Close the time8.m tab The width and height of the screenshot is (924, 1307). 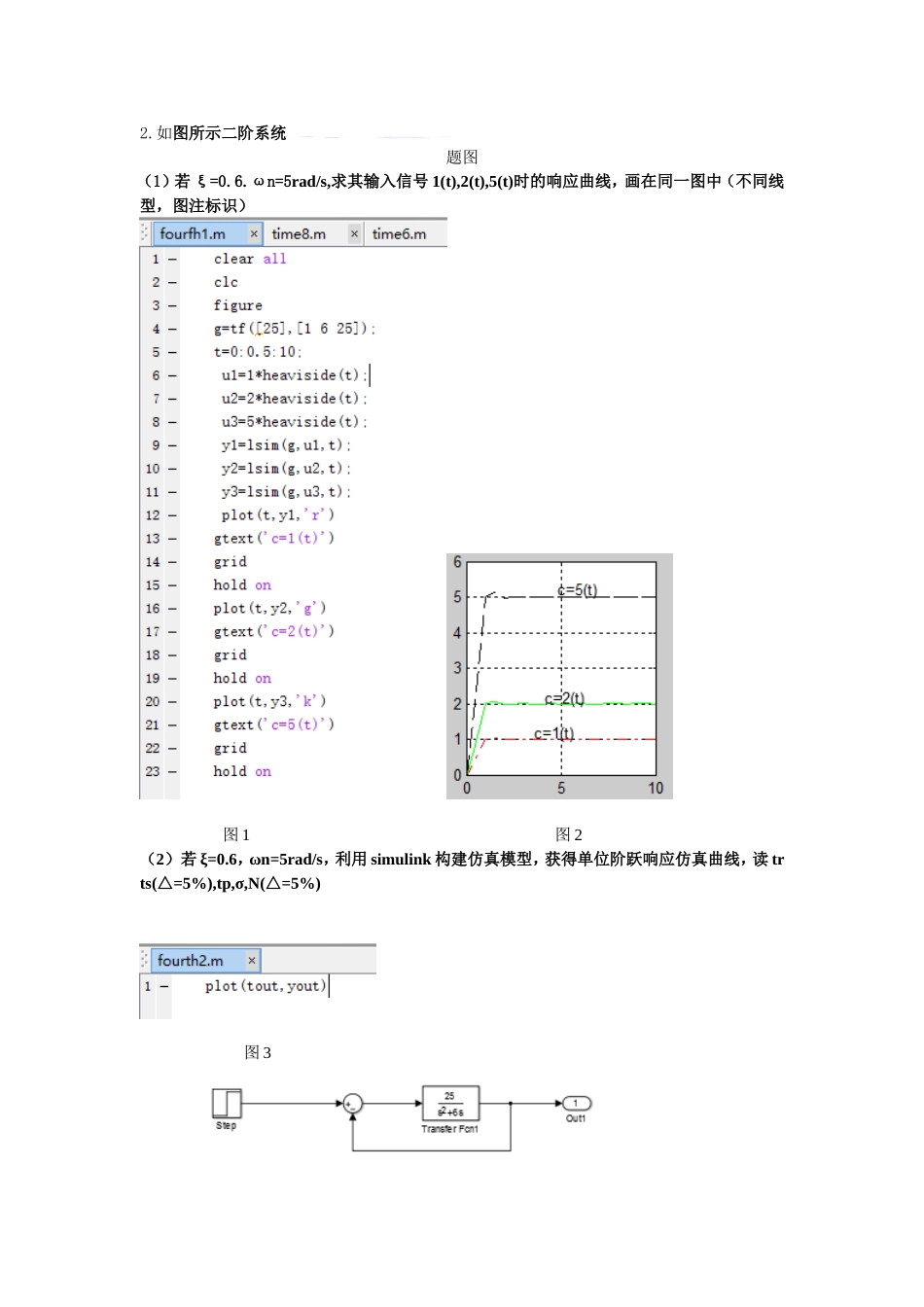click(x=355, y=233)
